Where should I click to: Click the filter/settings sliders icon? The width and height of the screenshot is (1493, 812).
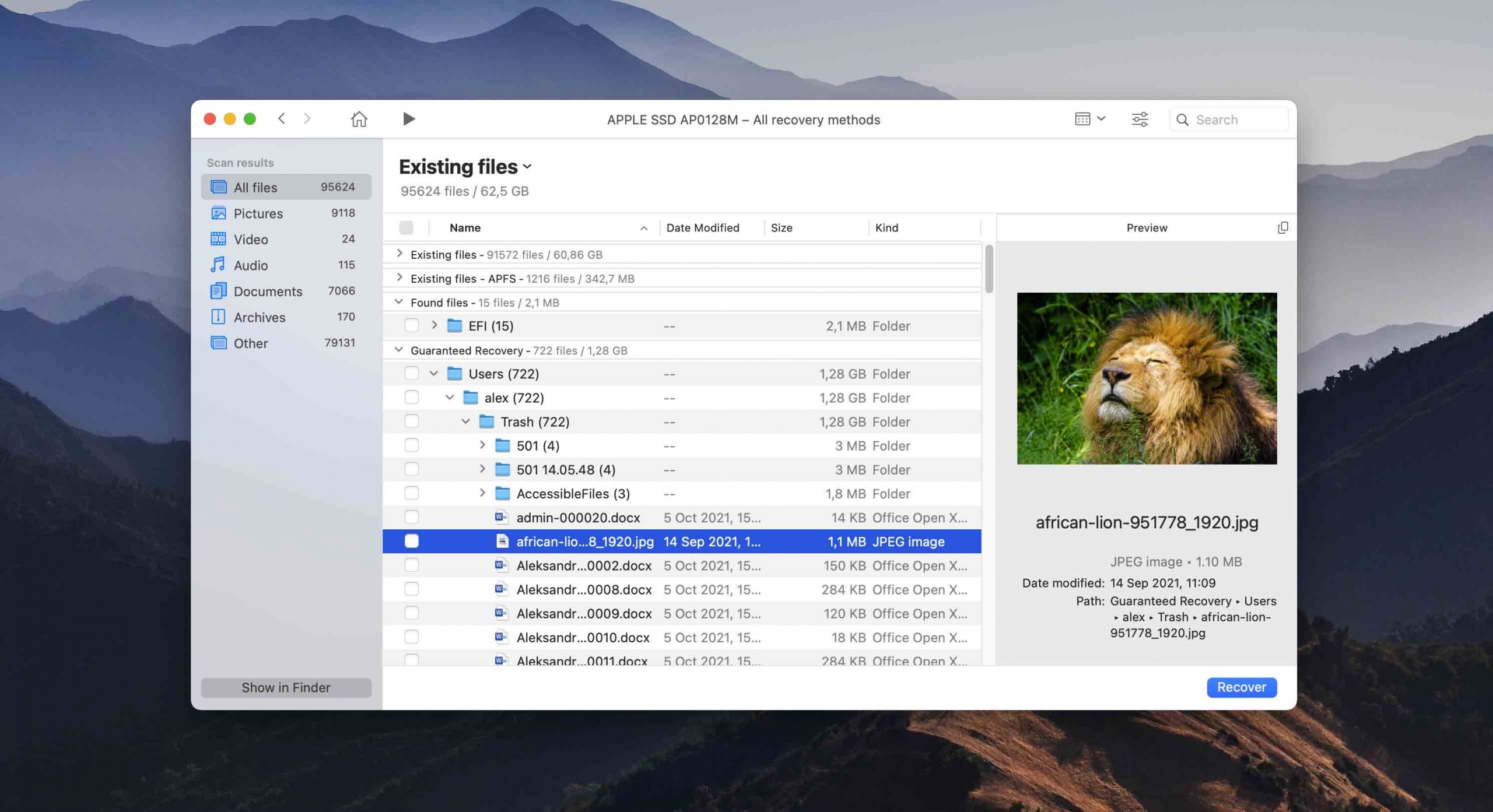point(1140,119)
